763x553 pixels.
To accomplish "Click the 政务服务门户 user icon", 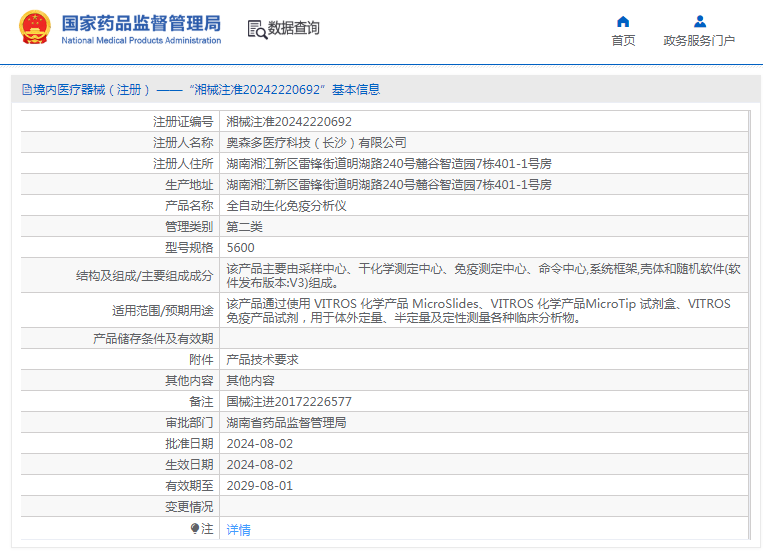I will 700,21.
